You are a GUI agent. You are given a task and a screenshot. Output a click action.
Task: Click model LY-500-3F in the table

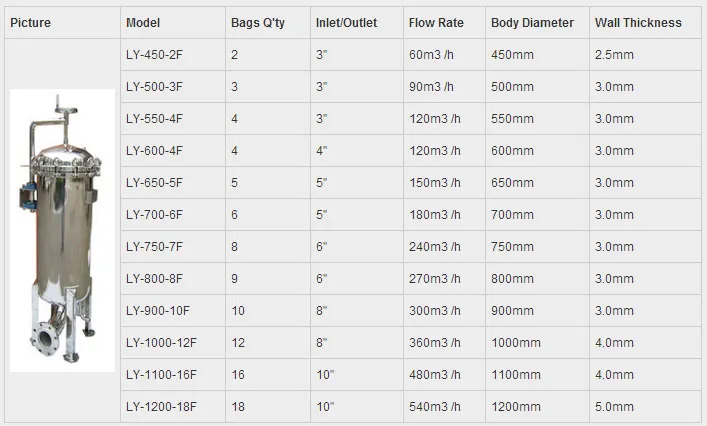(x=154, y=86)
